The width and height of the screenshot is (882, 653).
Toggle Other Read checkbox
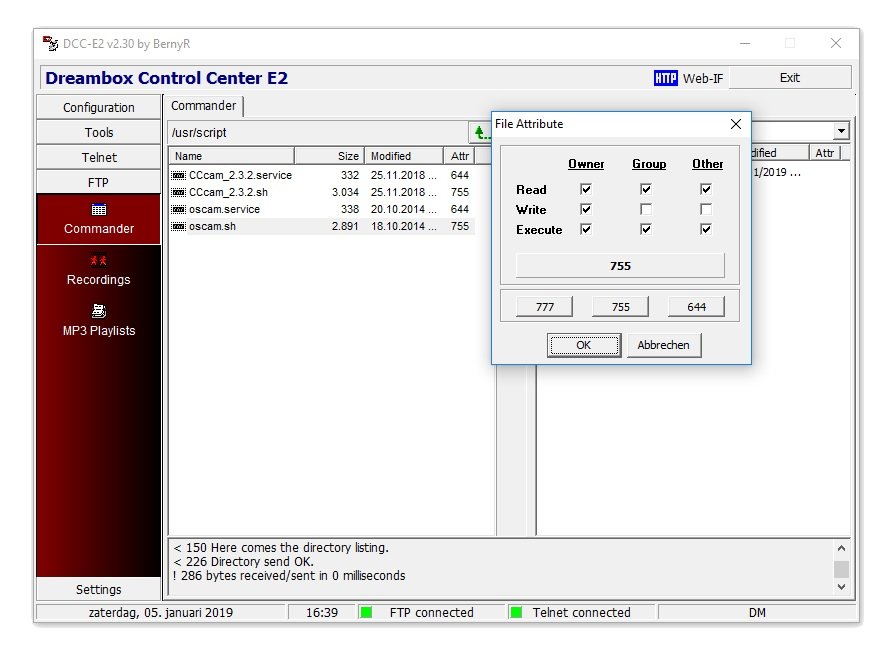pyautogui.click(x=706, y=189)
